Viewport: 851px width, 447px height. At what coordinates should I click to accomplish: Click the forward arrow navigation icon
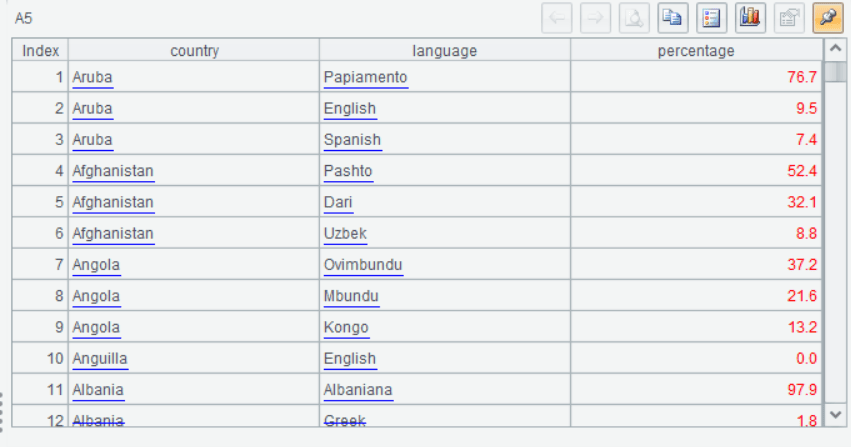click(595, 18)
